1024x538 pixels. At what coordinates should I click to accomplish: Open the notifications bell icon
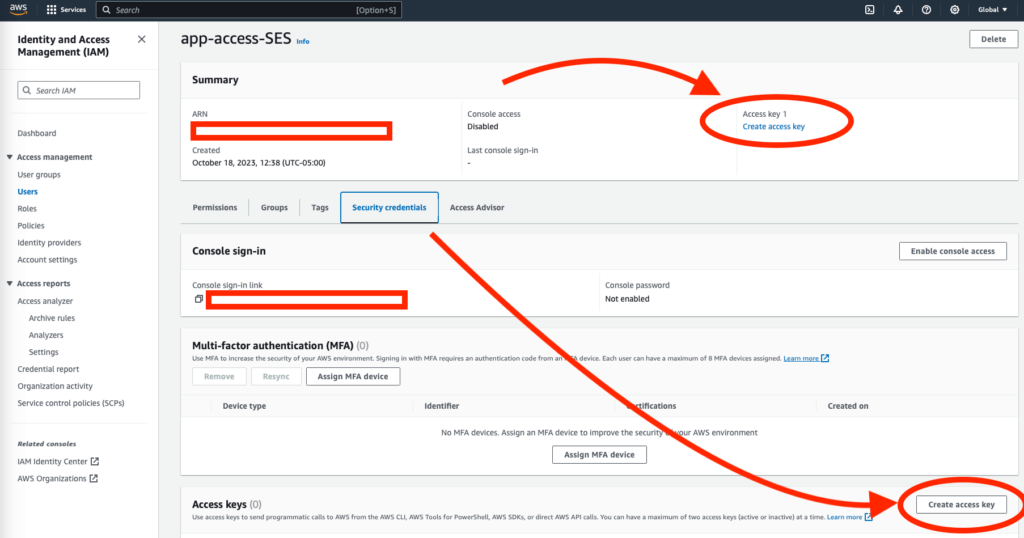pyautogui.click(x=898, y=10)
